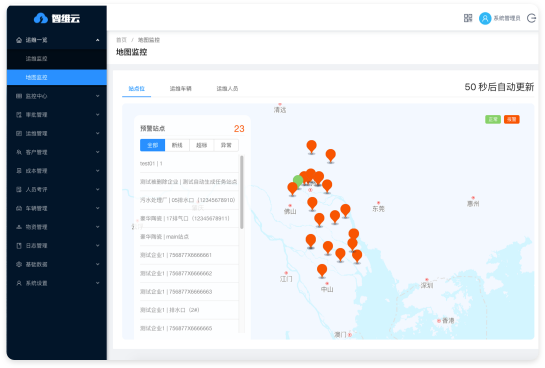The image size is (545, 368).
Task: Click the 日志管理 sidebar icon
Action: [x=19, y=246]
